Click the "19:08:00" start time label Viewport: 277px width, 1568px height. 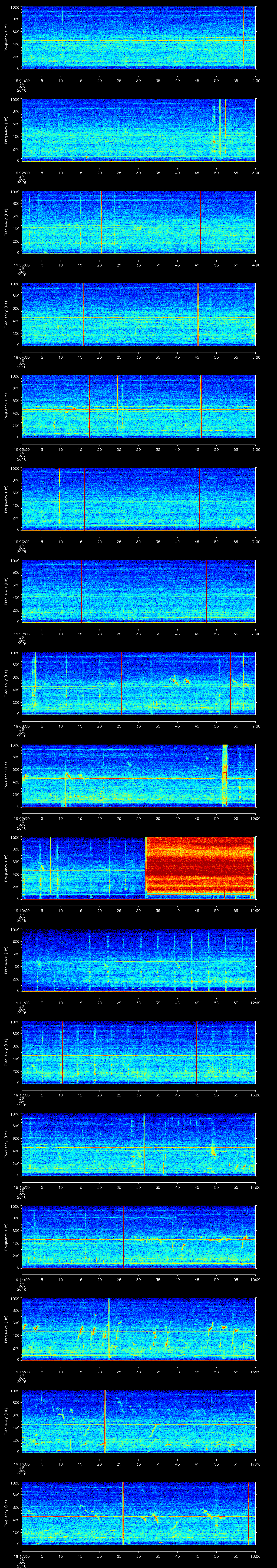point(21,727)
